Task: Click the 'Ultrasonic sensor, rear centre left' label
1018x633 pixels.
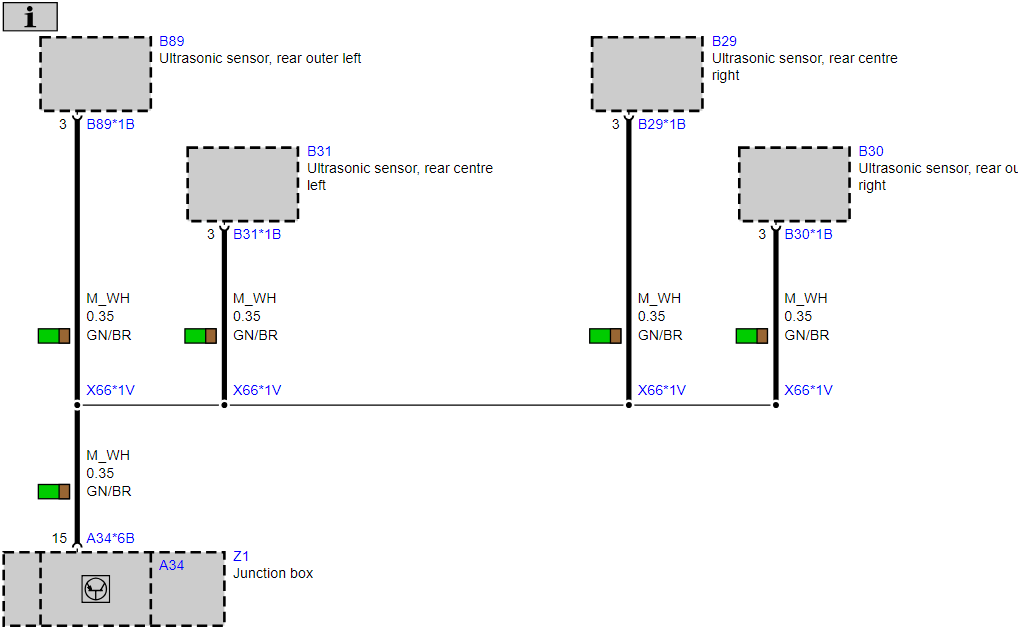Action: [399, 177]
